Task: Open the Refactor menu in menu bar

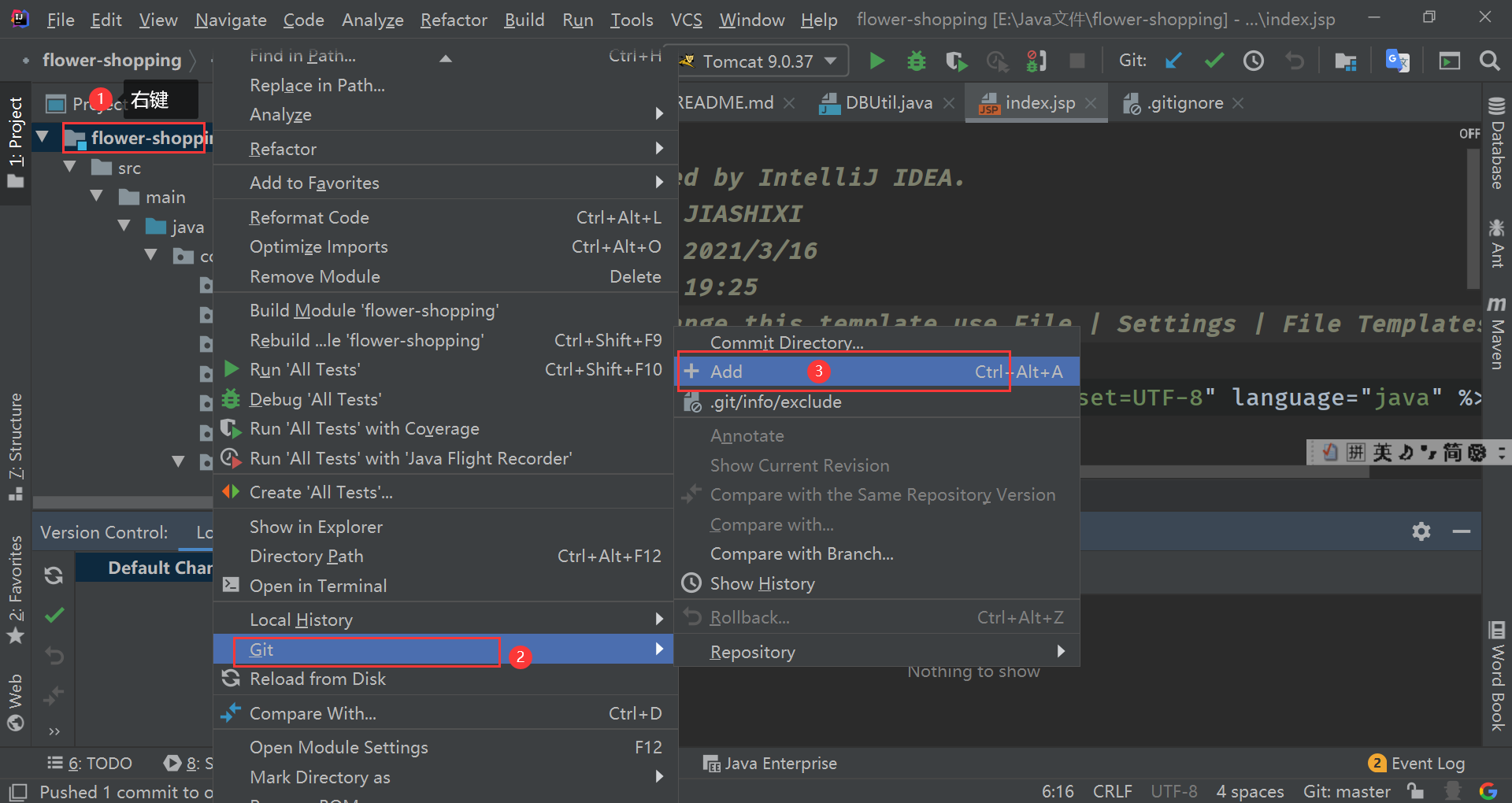Action: (x=454, y=20)
